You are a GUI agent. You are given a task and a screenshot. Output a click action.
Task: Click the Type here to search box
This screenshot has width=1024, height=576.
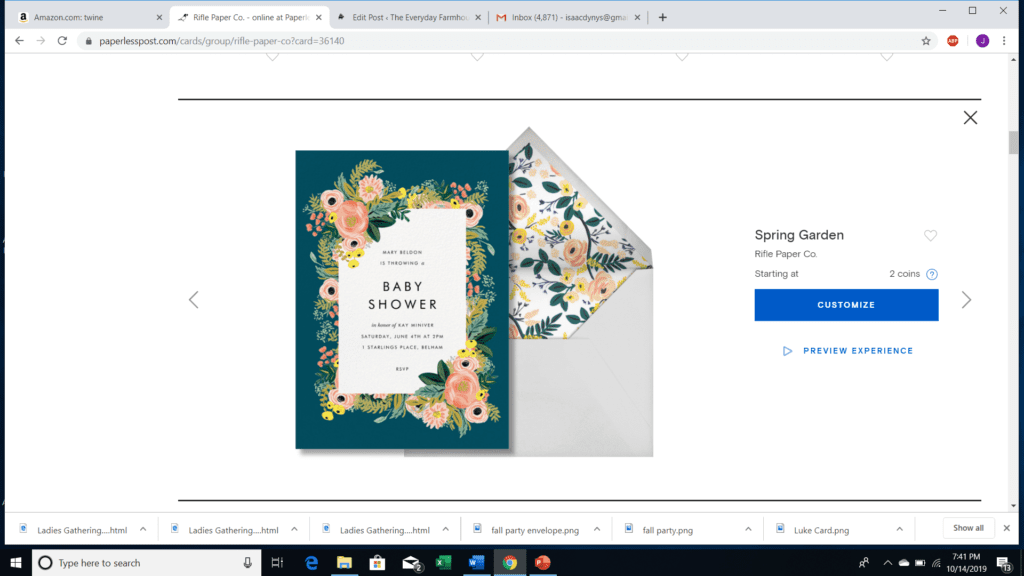tap(146, 562)
